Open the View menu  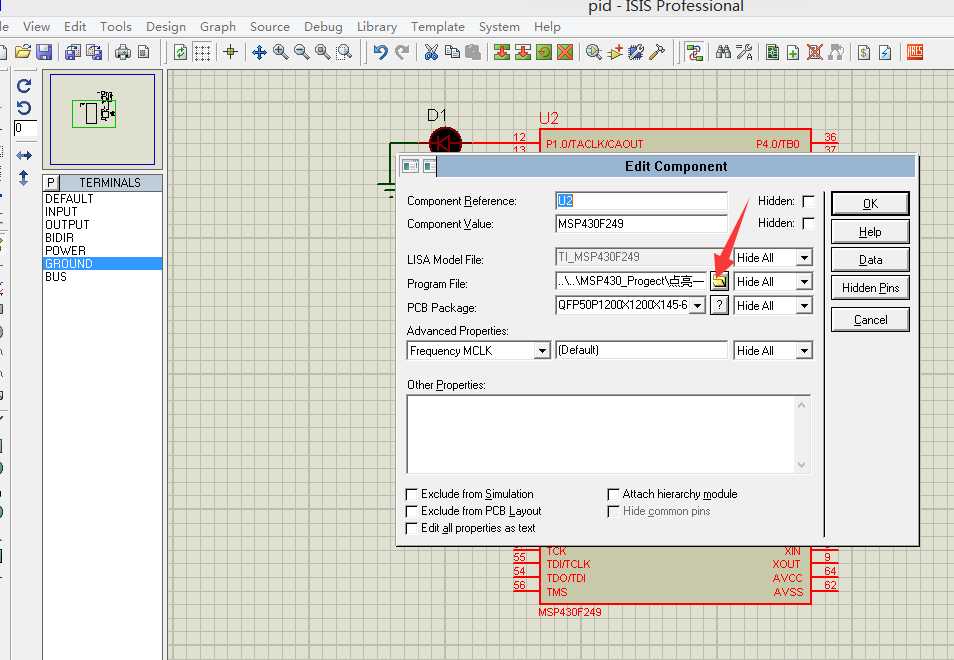coord(37,27)
